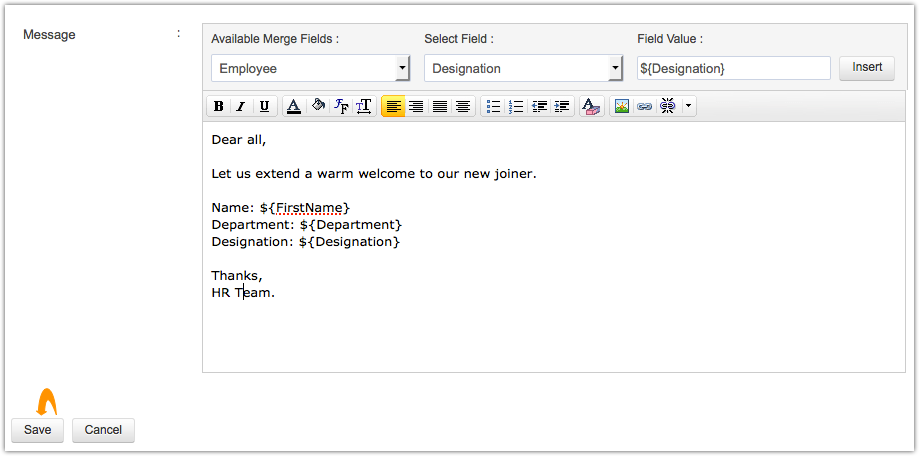Image resolution: width=919 pixels, height=456 pixels.
Task: Toggle bold formatting in the toolbar
Action: 218,106
